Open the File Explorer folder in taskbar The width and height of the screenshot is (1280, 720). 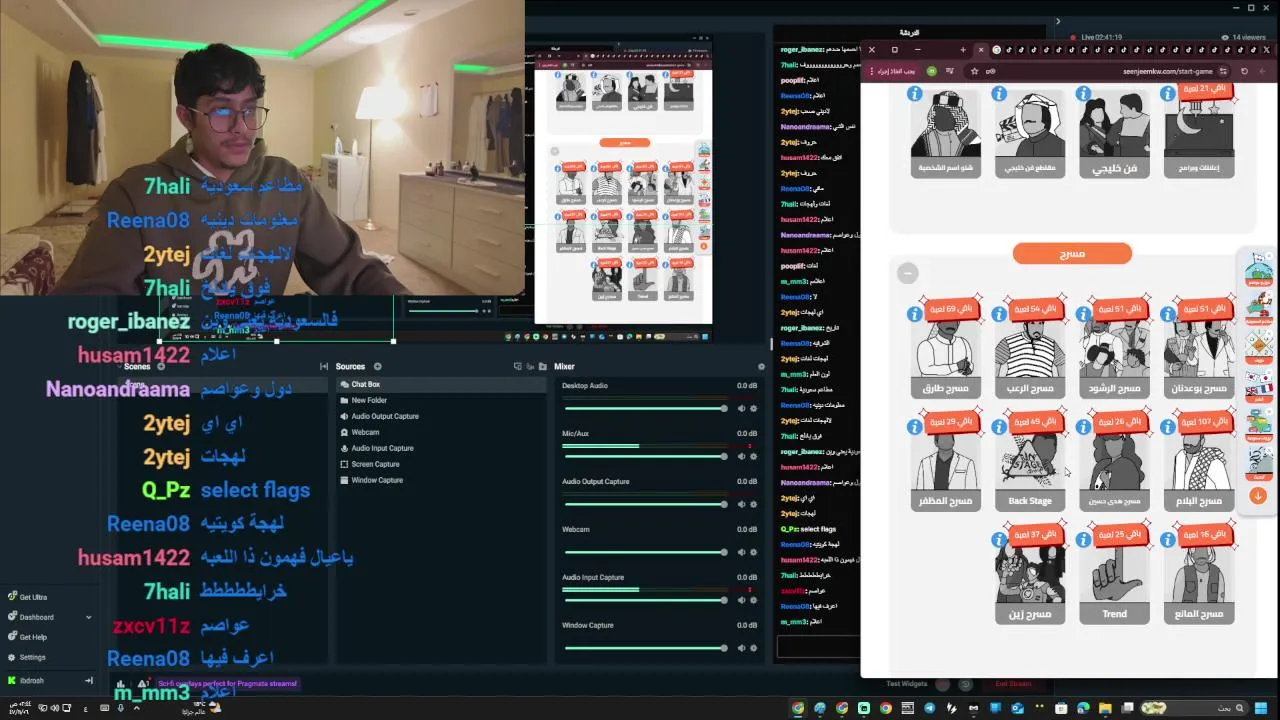point(1105,709)
